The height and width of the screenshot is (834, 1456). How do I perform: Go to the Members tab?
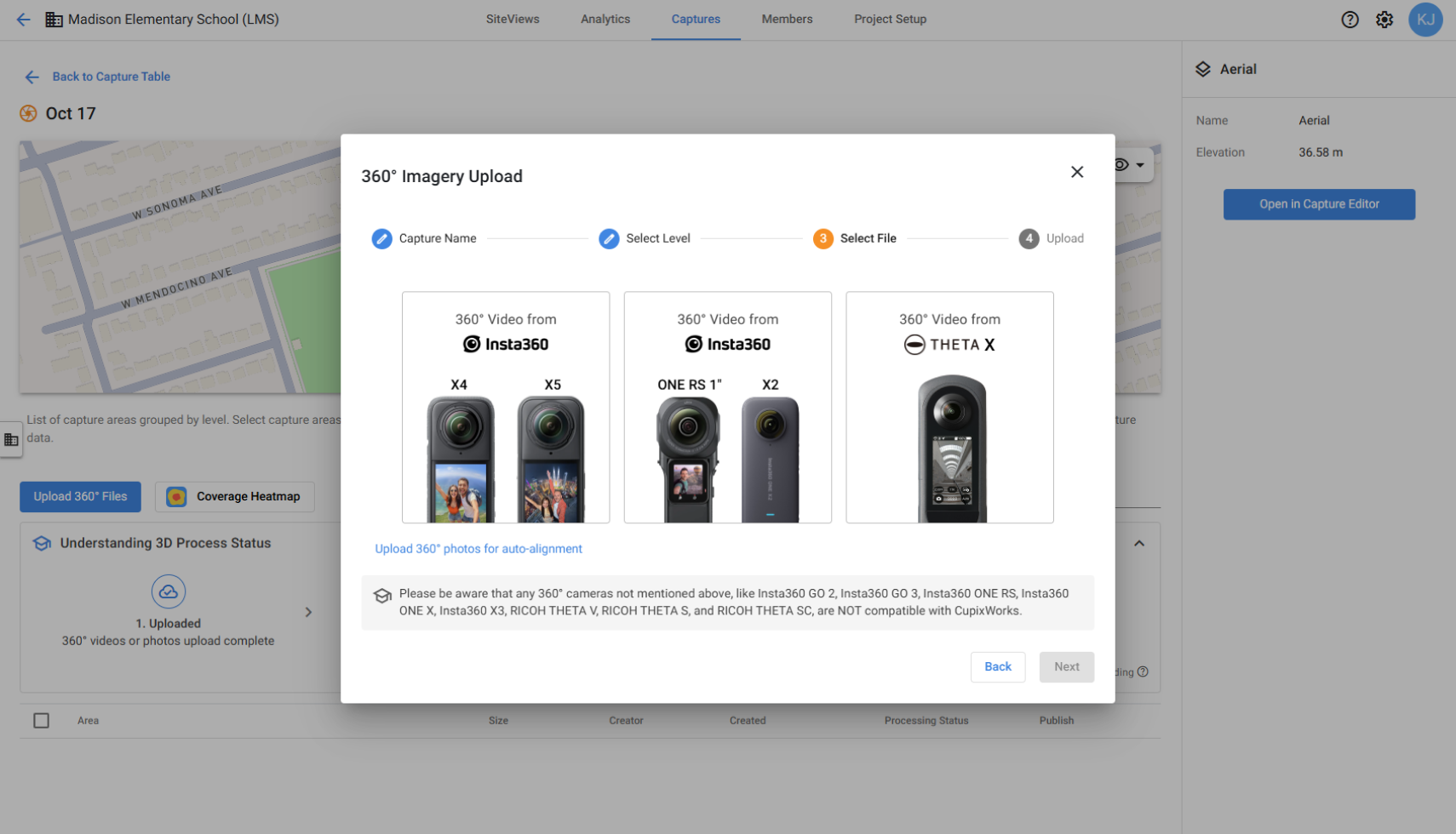(787, 19)
